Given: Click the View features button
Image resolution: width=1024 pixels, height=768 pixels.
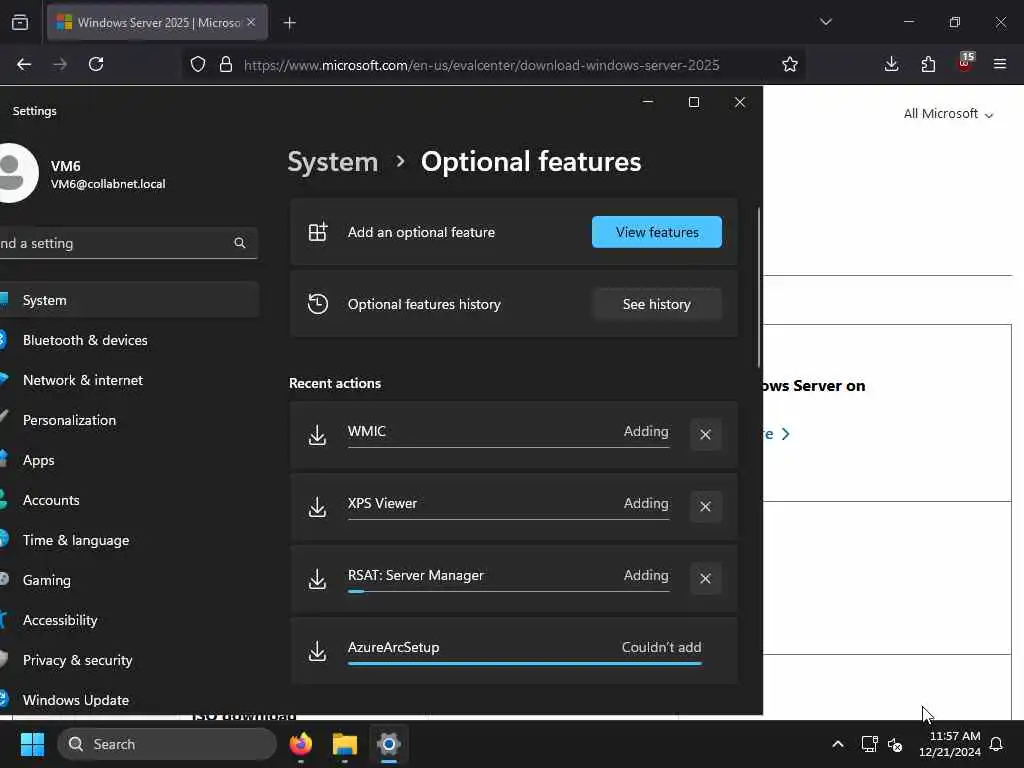Looking at the screenshot, I should tap(656, 232).
